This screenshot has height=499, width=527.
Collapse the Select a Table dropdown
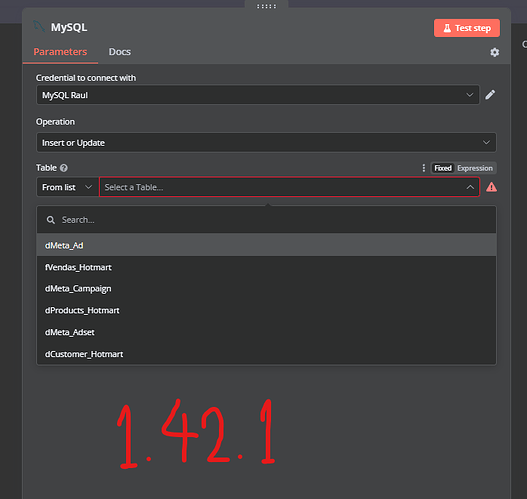tap(470, 187)
